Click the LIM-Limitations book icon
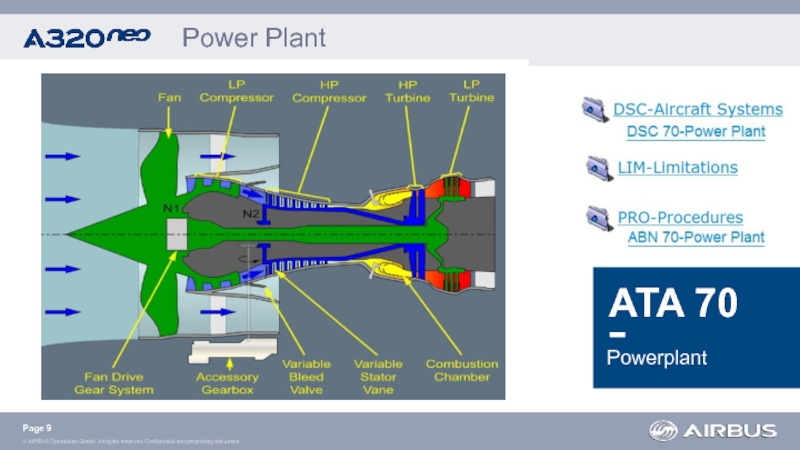 pos(599,168)
